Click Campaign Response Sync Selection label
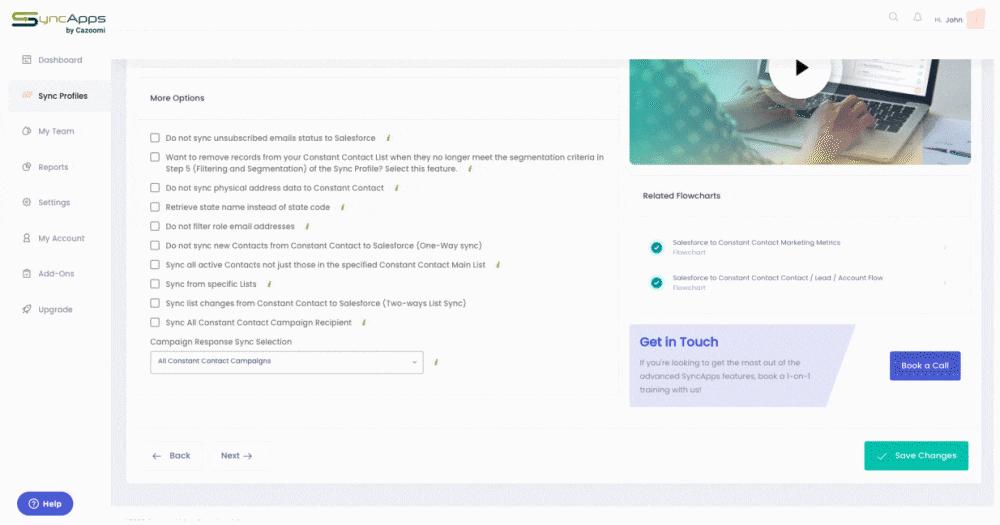 [x=221, y=342]
